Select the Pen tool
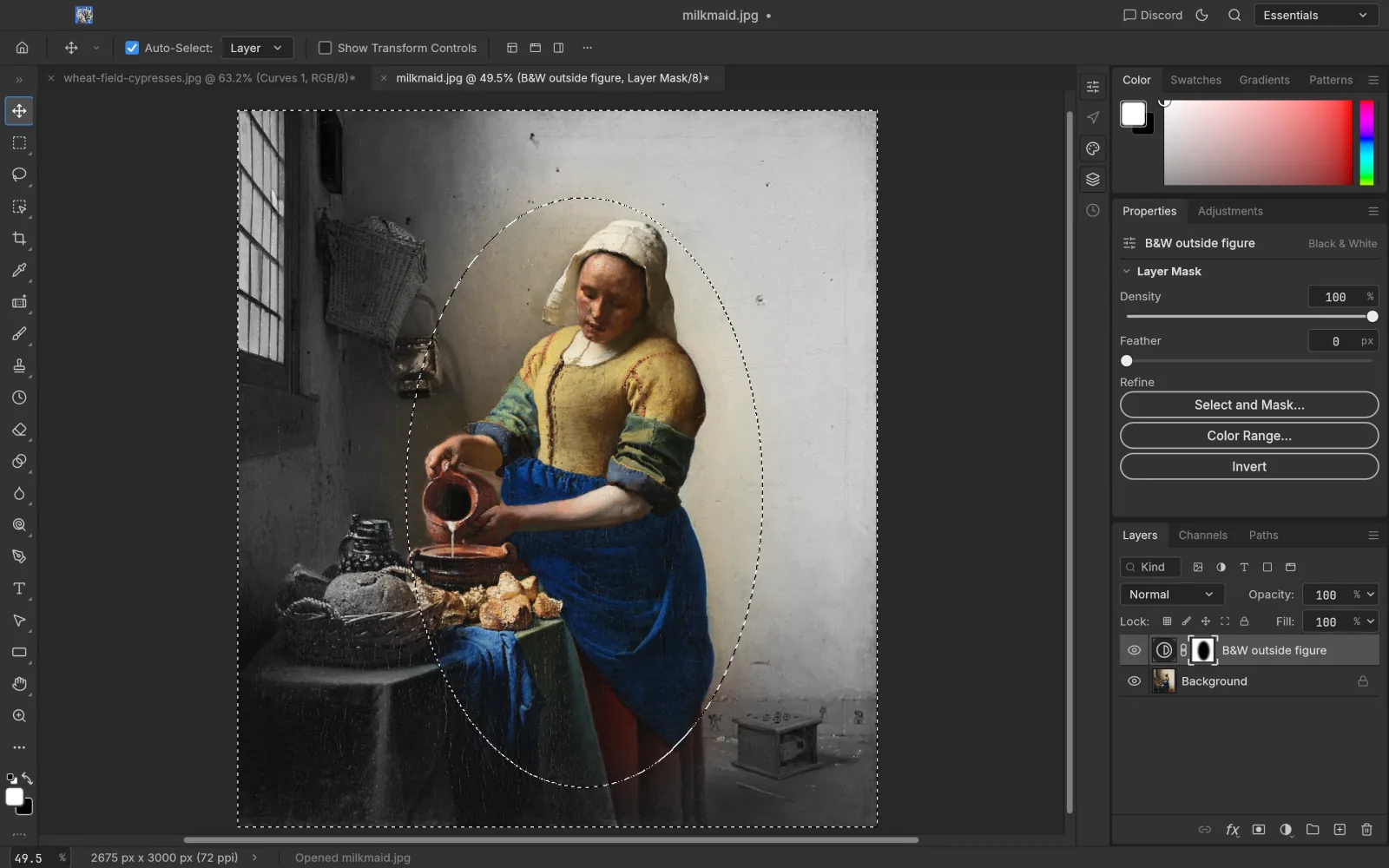 click(x=19, y=556)
